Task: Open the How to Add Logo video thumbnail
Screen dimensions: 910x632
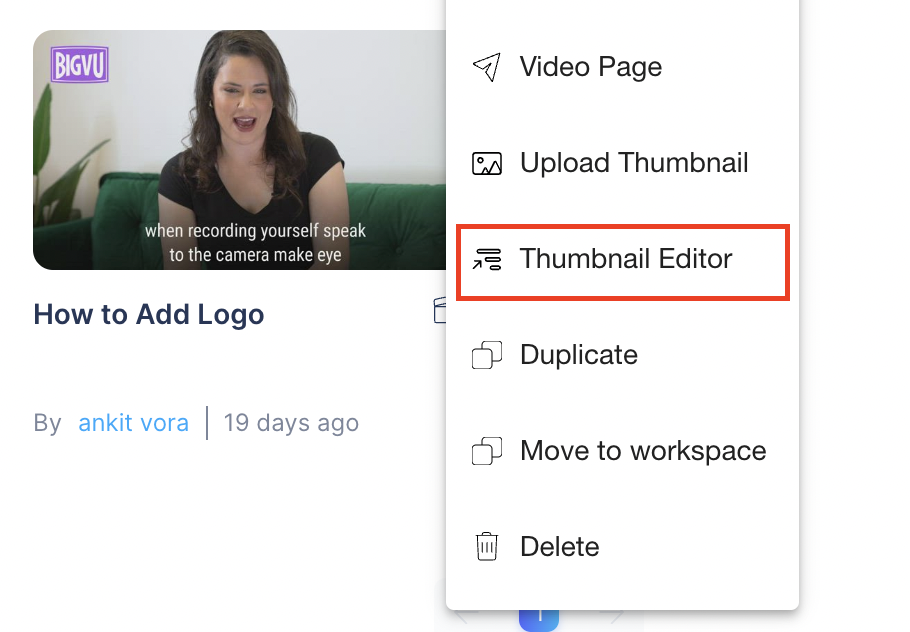Action: 239,150
